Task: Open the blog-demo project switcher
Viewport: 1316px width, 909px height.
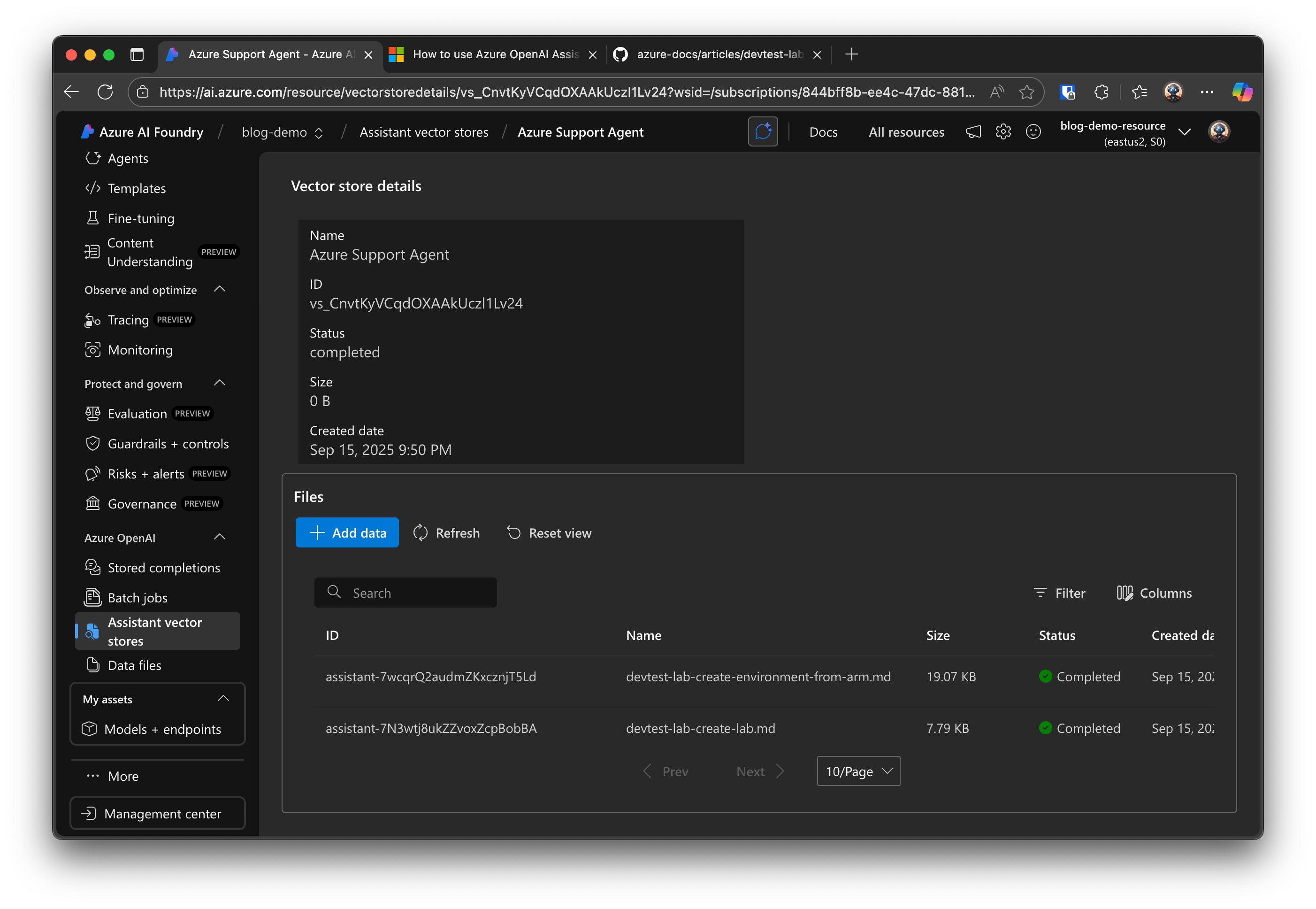Action: (283, 132)
